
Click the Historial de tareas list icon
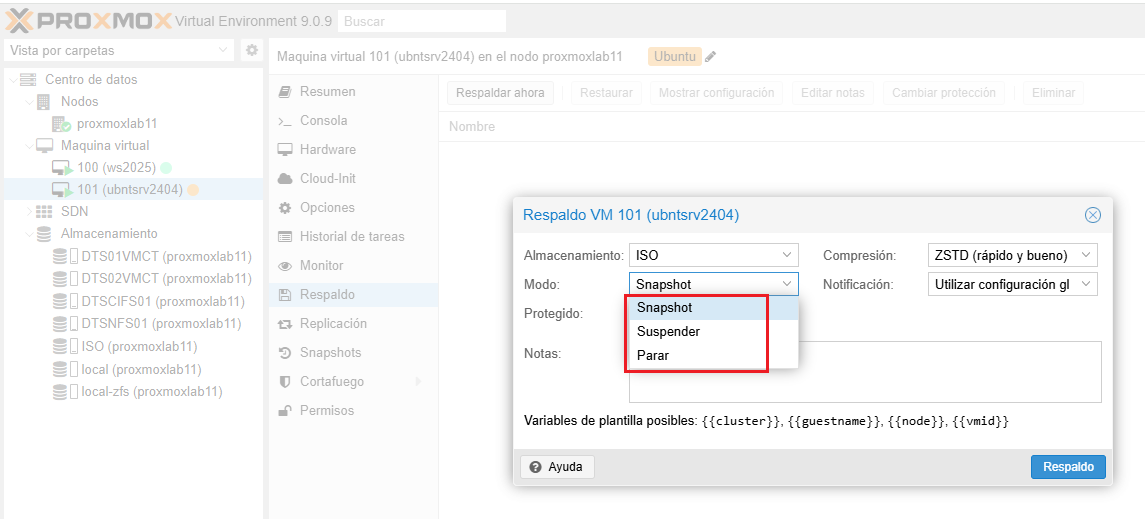[x=285, y=237]
